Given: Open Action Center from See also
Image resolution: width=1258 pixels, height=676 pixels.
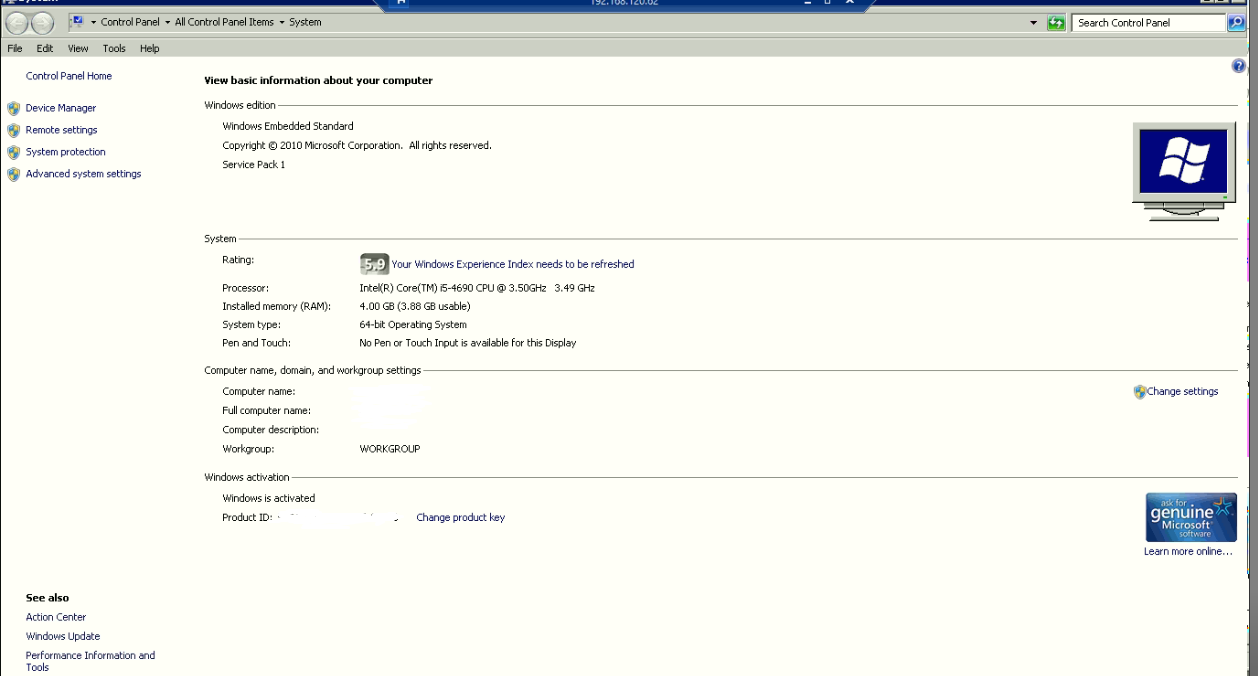Looking at the screenshot, I should pyautogui.click(x=56, y=617).
